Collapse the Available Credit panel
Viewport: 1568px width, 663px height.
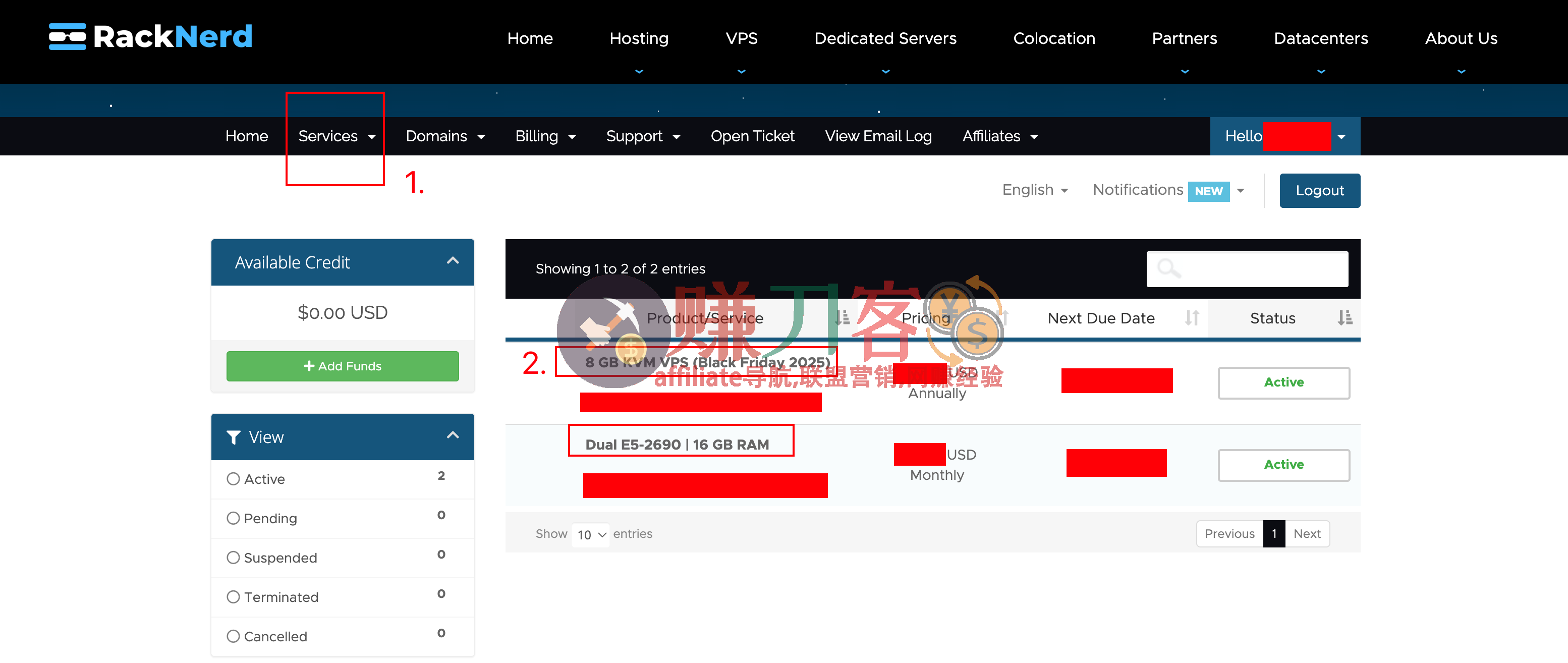click(x=452, y=261)
